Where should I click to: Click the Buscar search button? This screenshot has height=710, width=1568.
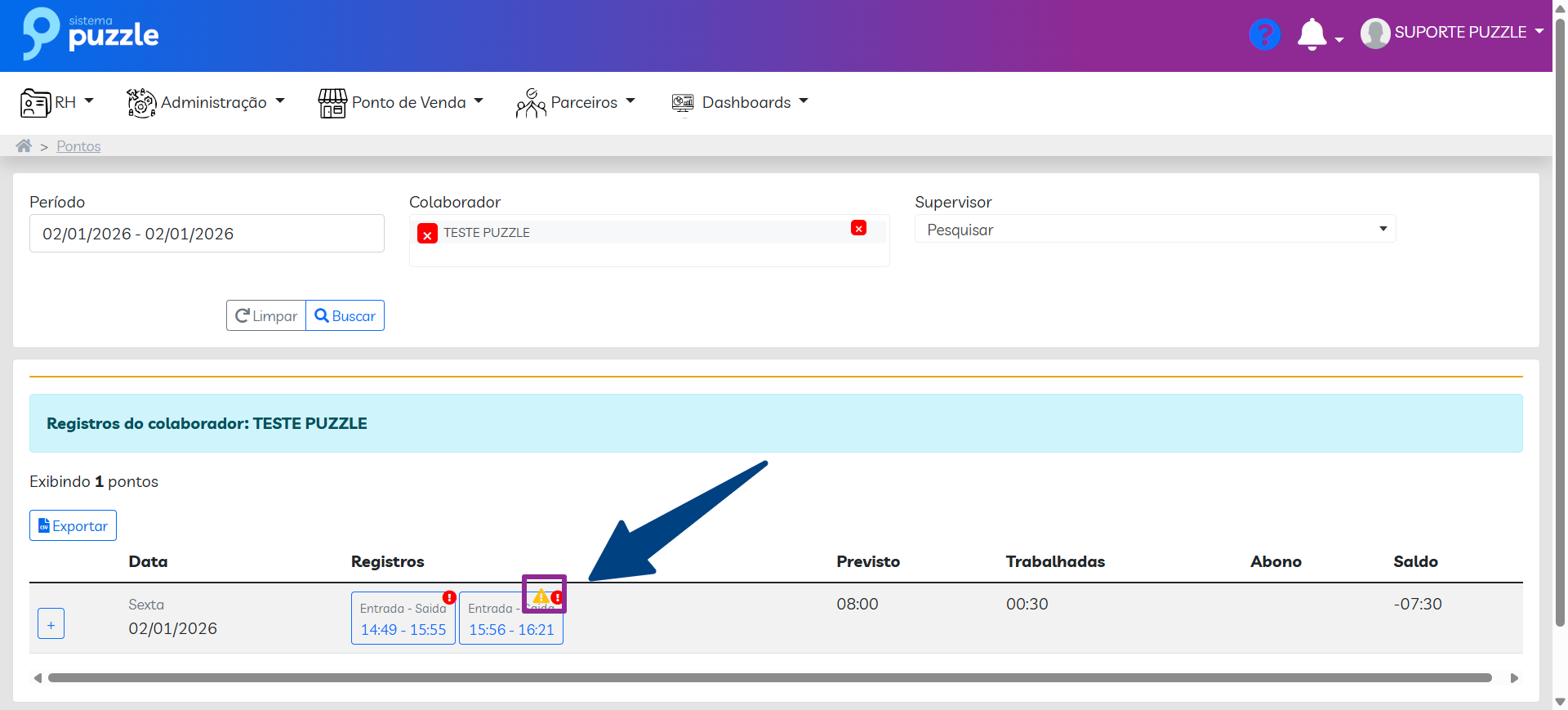[345, 316]
